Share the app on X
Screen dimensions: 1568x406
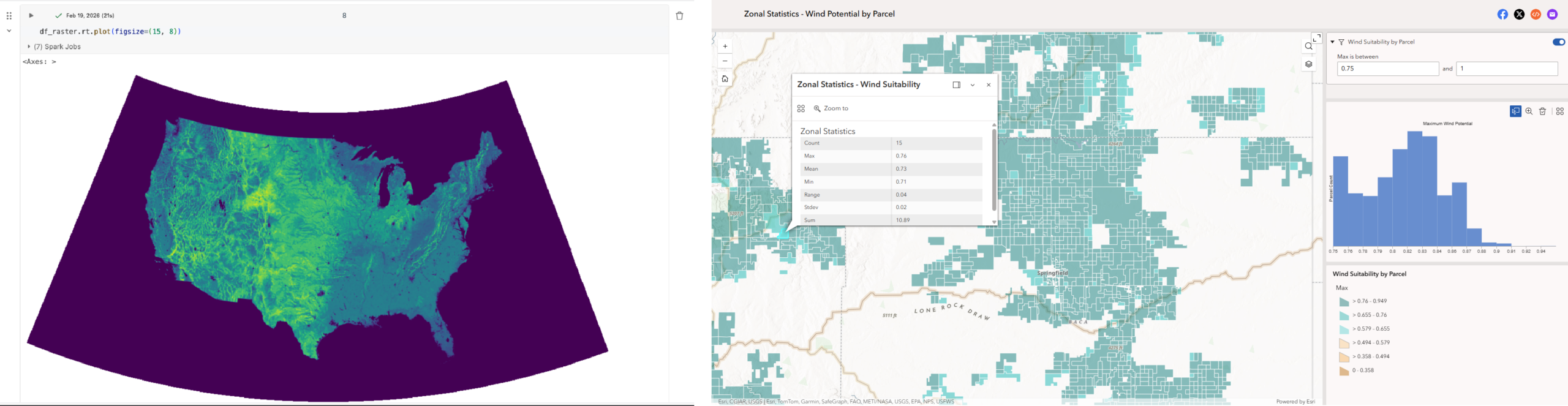pyautogui.click(x=1519, y=14)
